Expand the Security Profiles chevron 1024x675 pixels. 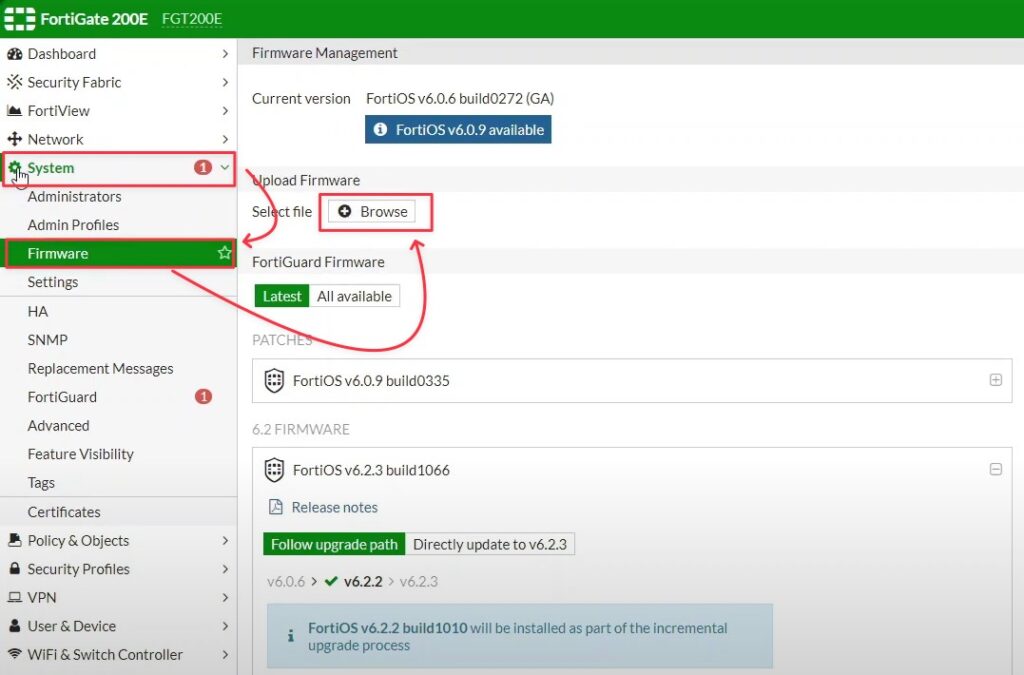(x=225, y=569)
